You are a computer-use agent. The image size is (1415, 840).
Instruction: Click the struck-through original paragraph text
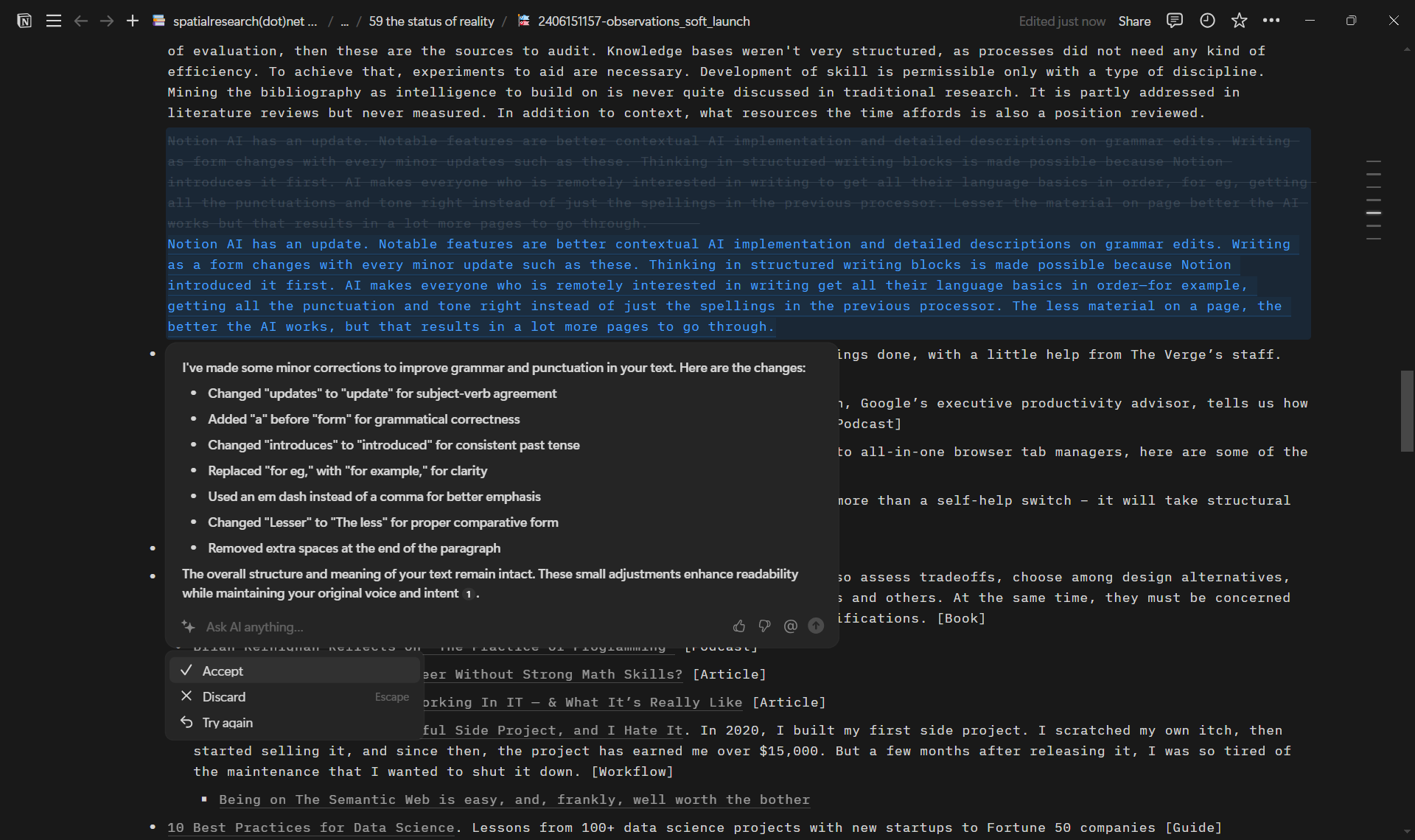(x=738, y=182)
